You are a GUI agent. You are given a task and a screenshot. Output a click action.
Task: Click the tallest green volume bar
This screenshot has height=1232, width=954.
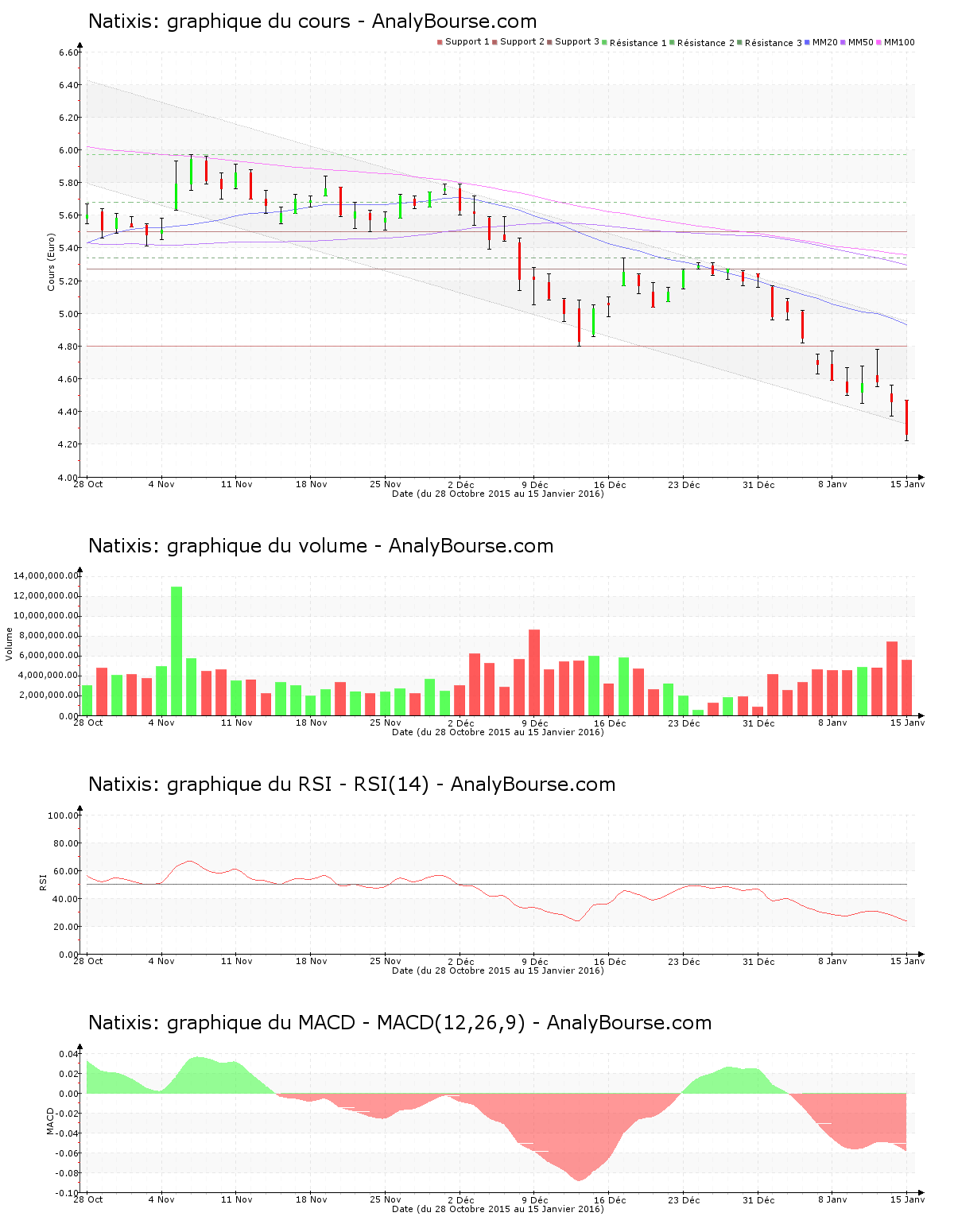(176, 650)
